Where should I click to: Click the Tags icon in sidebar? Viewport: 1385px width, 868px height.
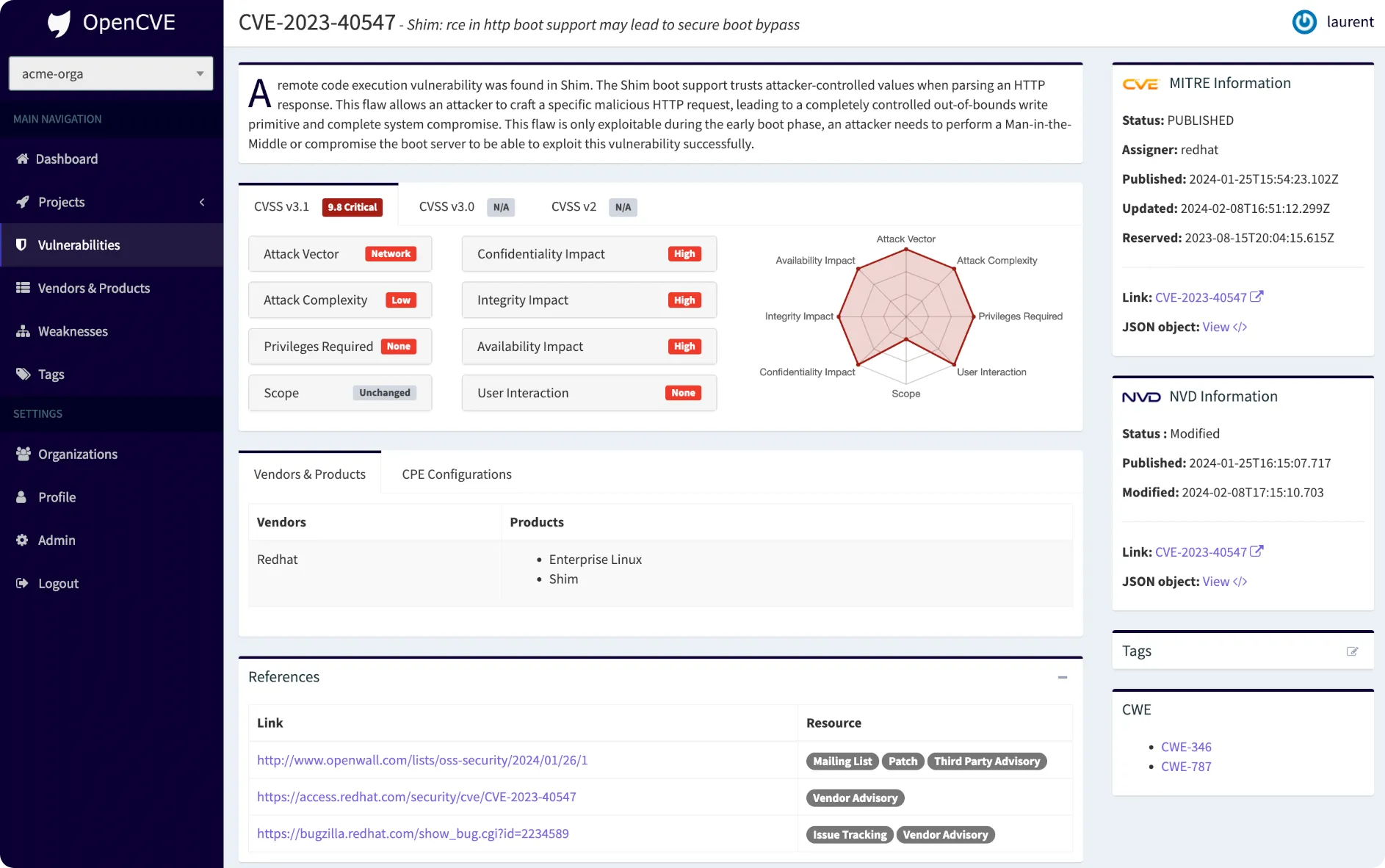click(23, 374)
